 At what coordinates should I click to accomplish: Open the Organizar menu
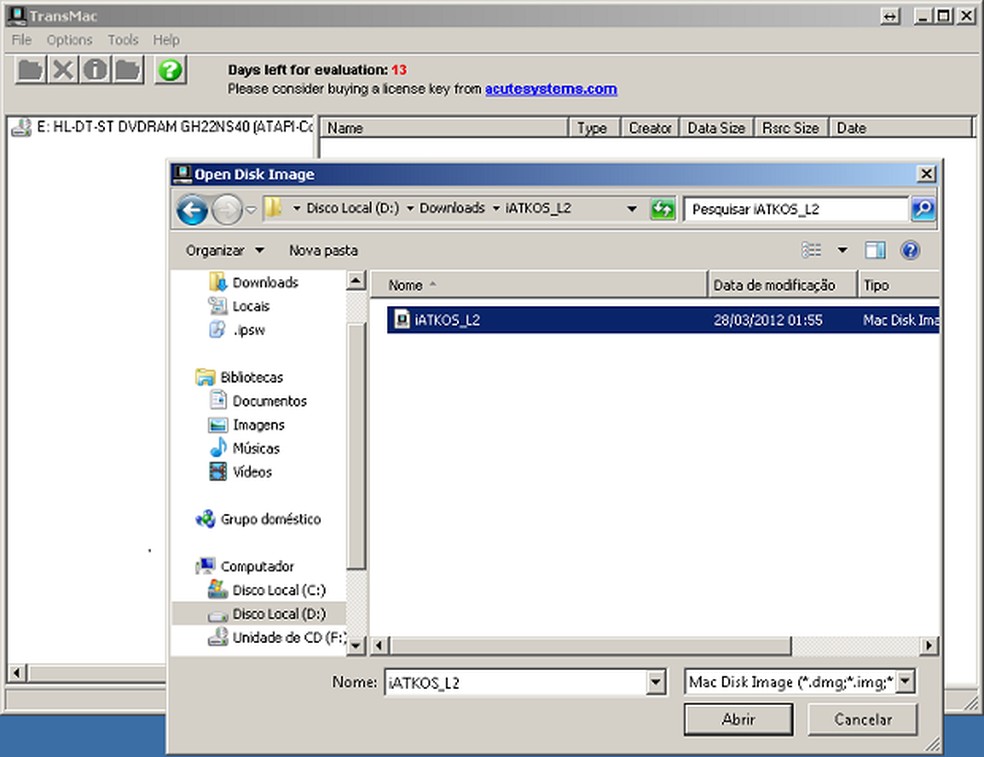tap(225, 250)
